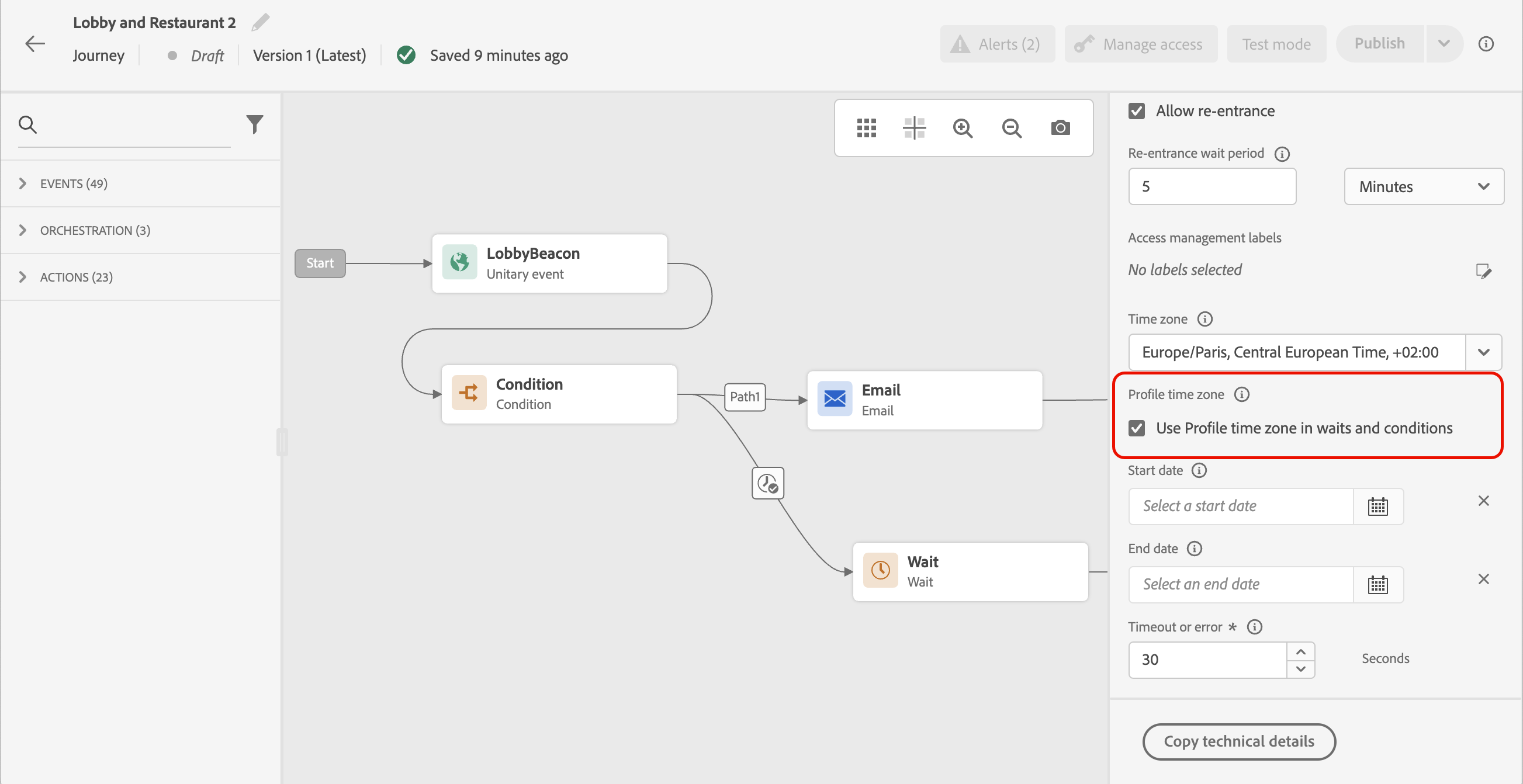Zoom out of the journey canvas

coord(1012,127)
